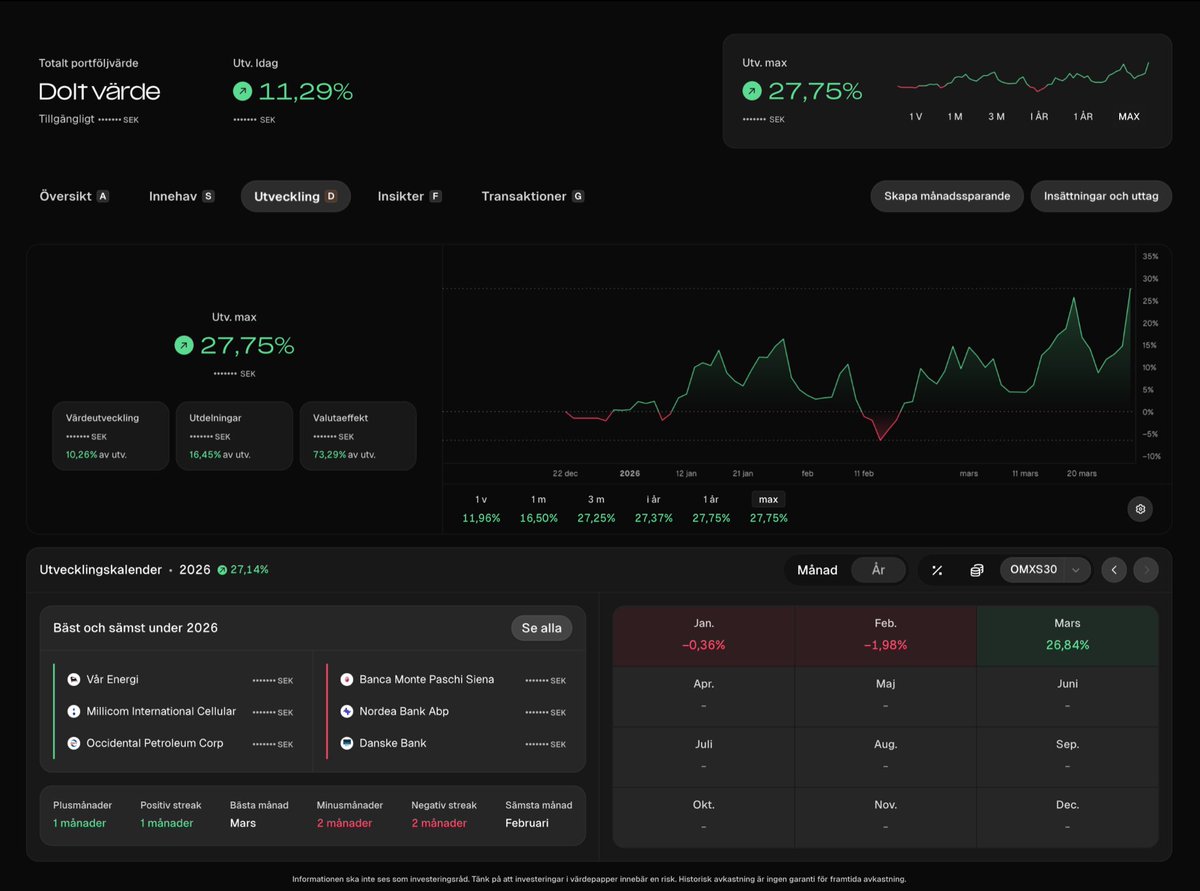Click the top mini sparkline chart
The height and width of the screenshot is (891, 1200).
click(1022, 76)
